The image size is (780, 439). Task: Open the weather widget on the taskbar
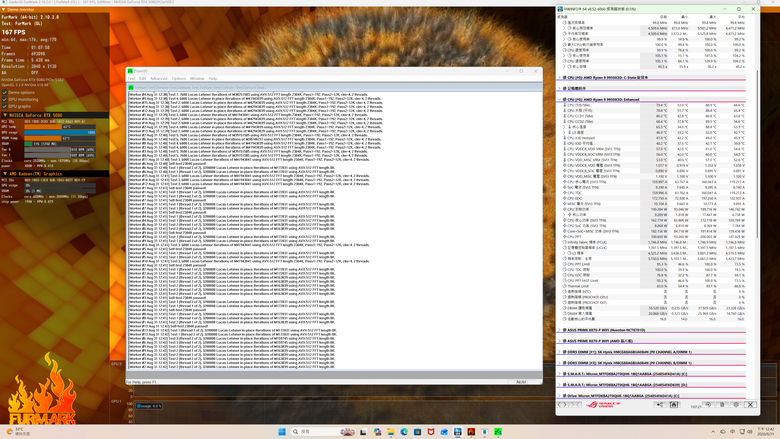click(x=18, y=432)
